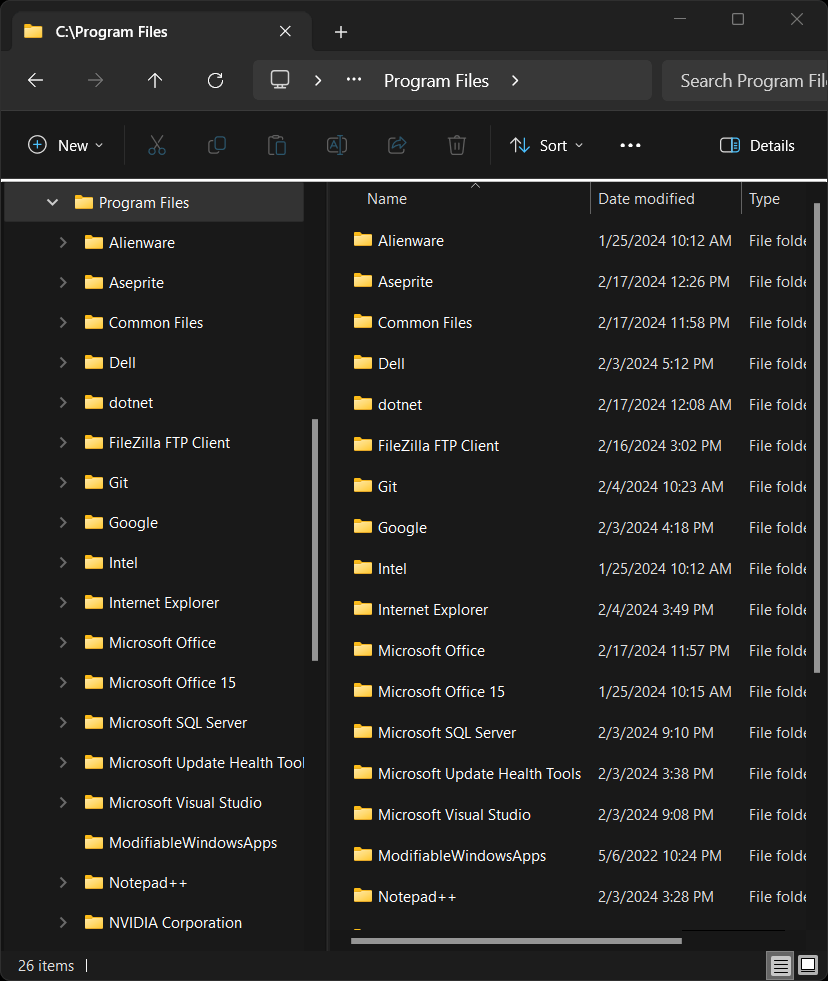
Task: Select Common Files in the file list
Action: [425, 322]
